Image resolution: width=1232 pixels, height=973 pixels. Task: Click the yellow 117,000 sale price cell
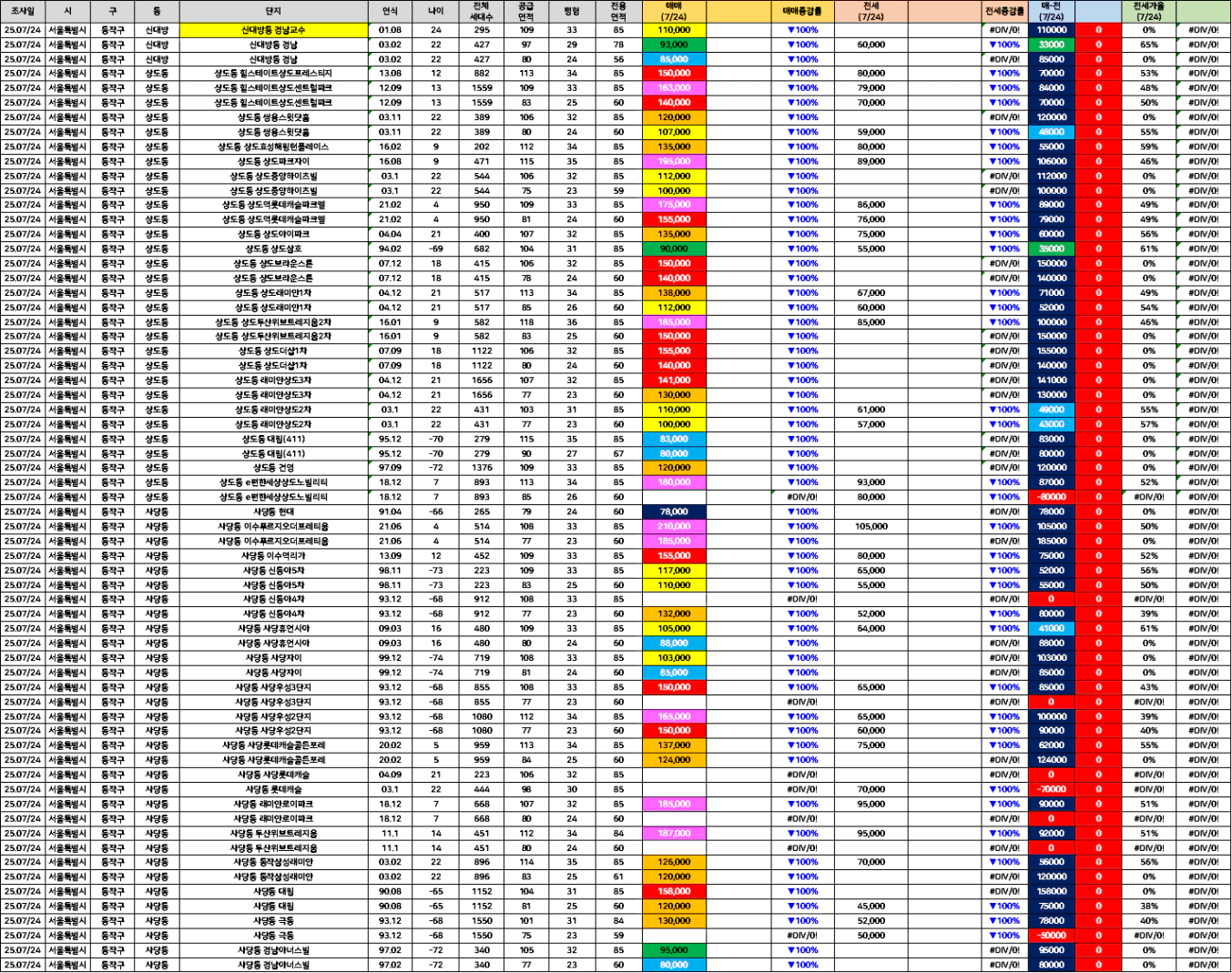(x=674, y=571)
